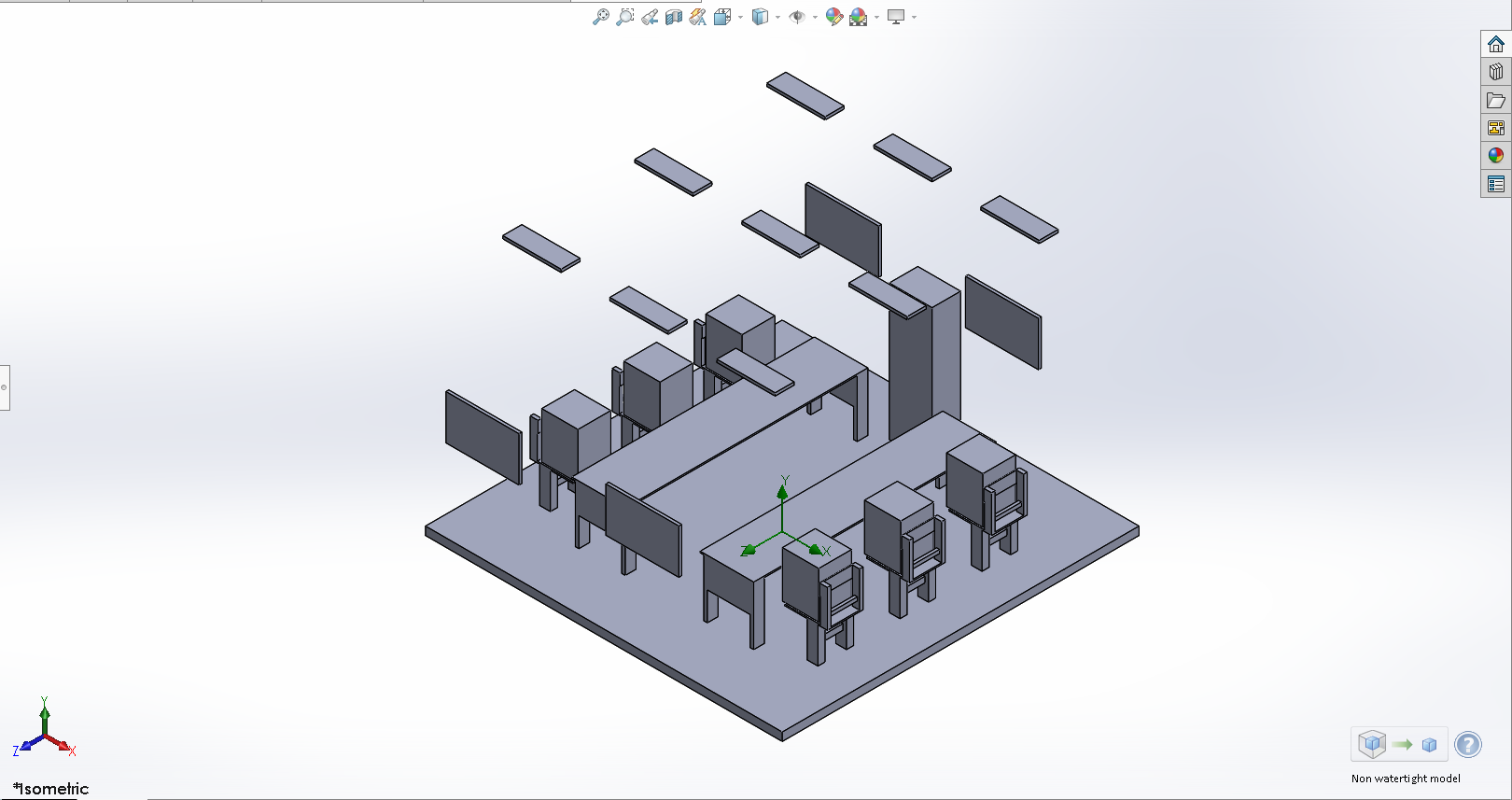The width and height of the screenshot is (1512, 800).
Task: Click the Zoom to Fit magnifier icon
Action: pos(601,17)
